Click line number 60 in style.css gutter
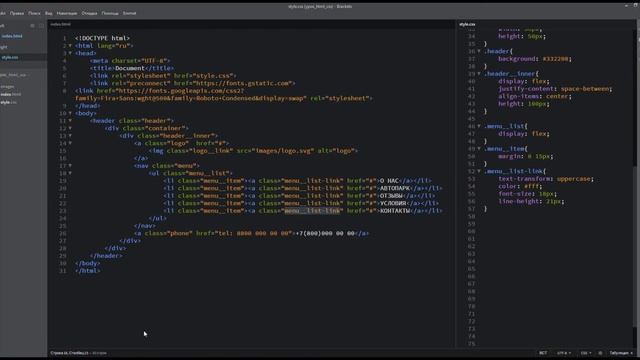The image size is (640, 360). pyautogui.click(x=471, y=231)
